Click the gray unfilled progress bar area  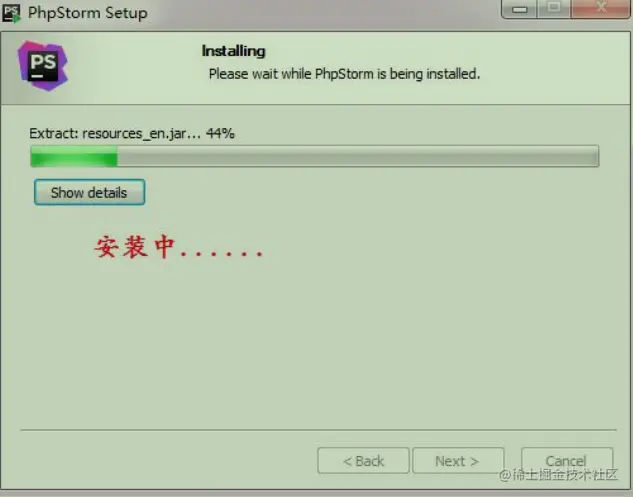358,156
